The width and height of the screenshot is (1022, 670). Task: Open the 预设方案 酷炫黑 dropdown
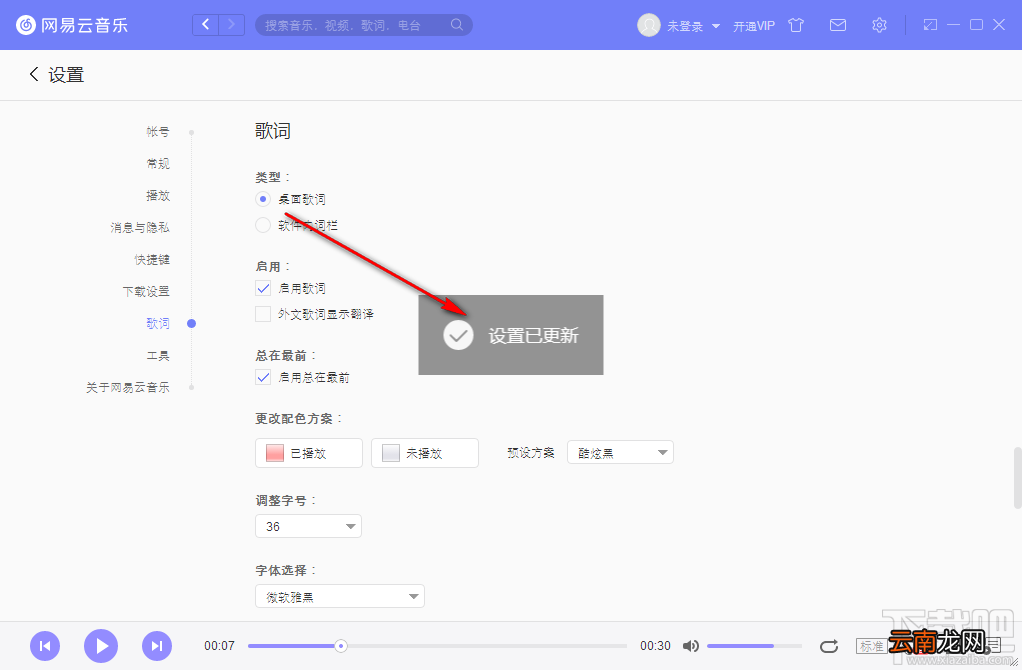[620, 452]
